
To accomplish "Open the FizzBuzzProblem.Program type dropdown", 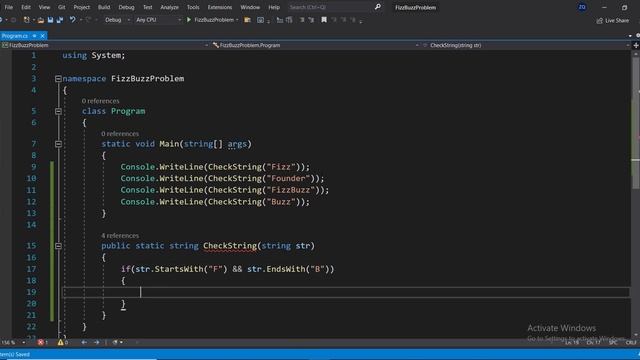I will pos(316,45).
